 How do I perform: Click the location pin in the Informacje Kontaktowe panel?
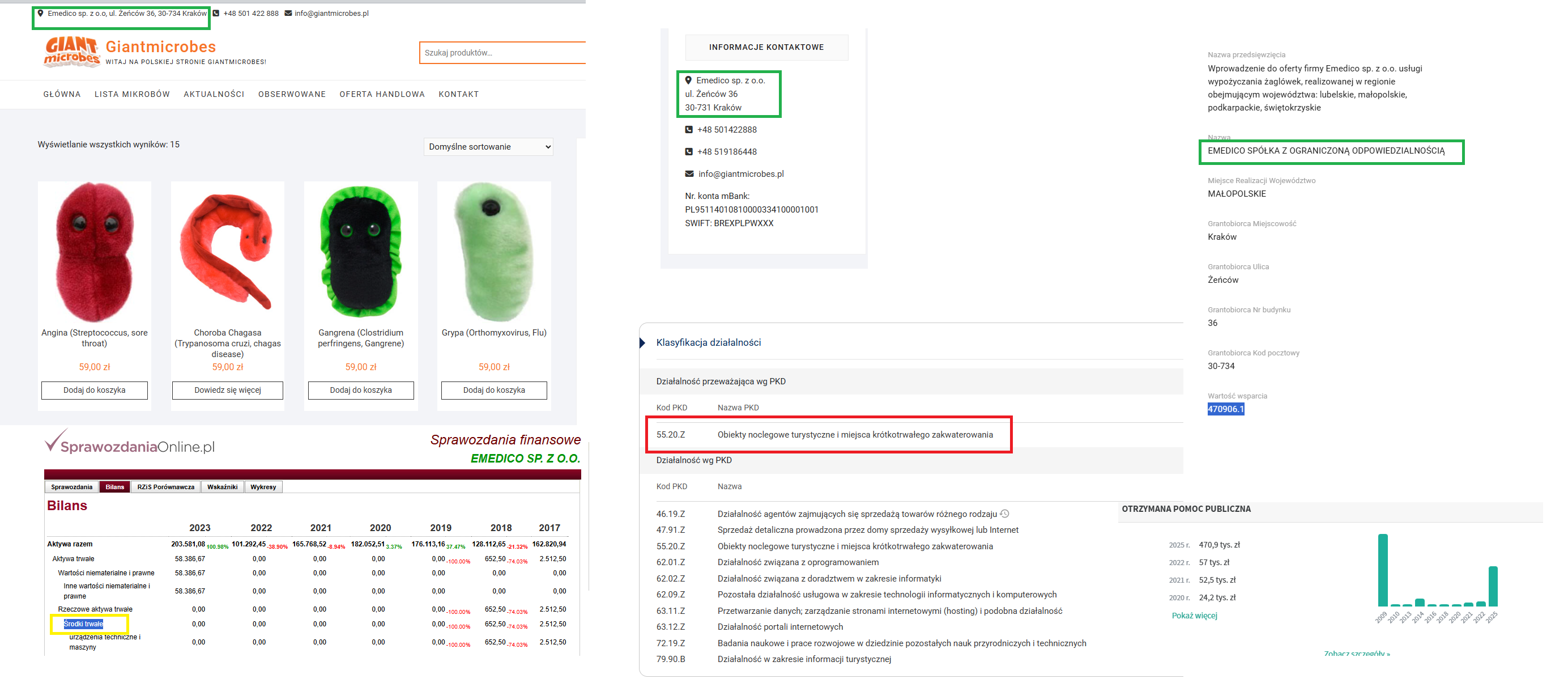click(x=688, y=79)
